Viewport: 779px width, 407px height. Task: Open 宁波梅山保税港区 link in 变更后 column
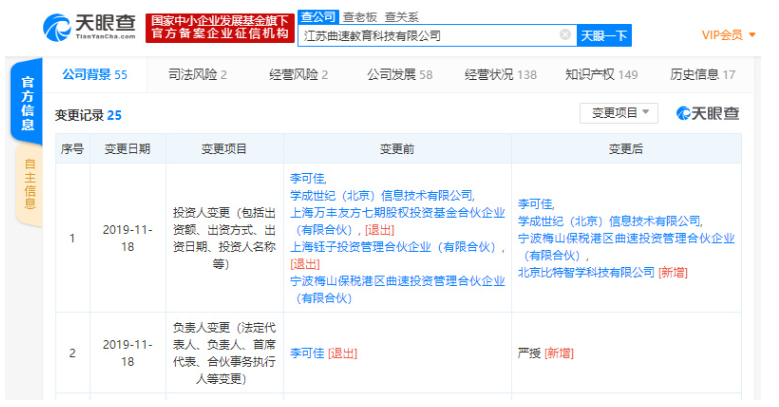626,246
